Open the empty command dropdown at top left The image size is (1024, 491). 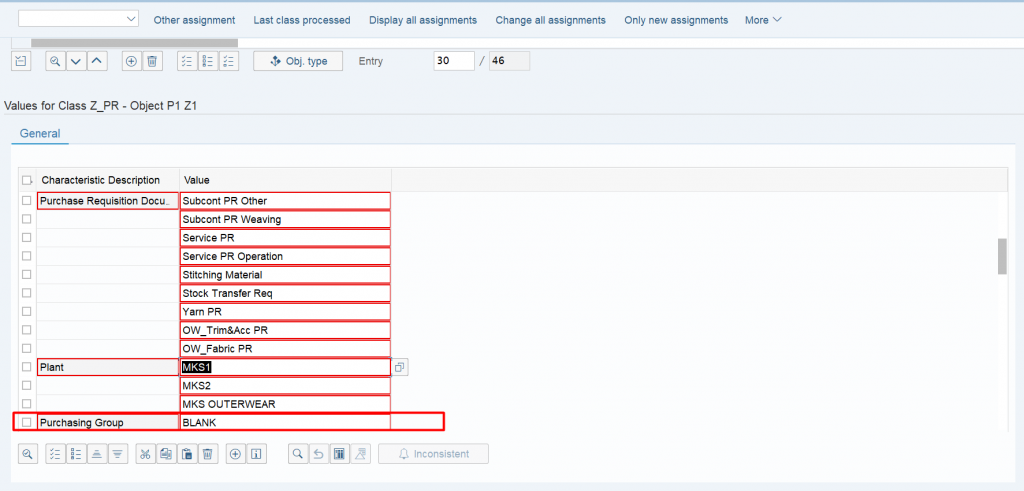coord(78,18)
